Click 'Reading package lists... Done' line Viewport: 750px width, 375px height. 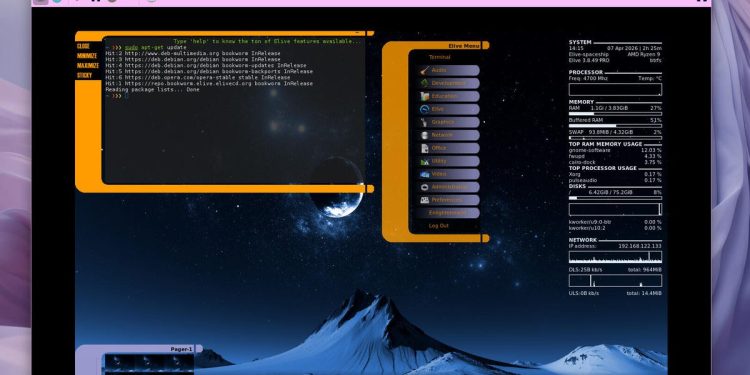point(152,89)
